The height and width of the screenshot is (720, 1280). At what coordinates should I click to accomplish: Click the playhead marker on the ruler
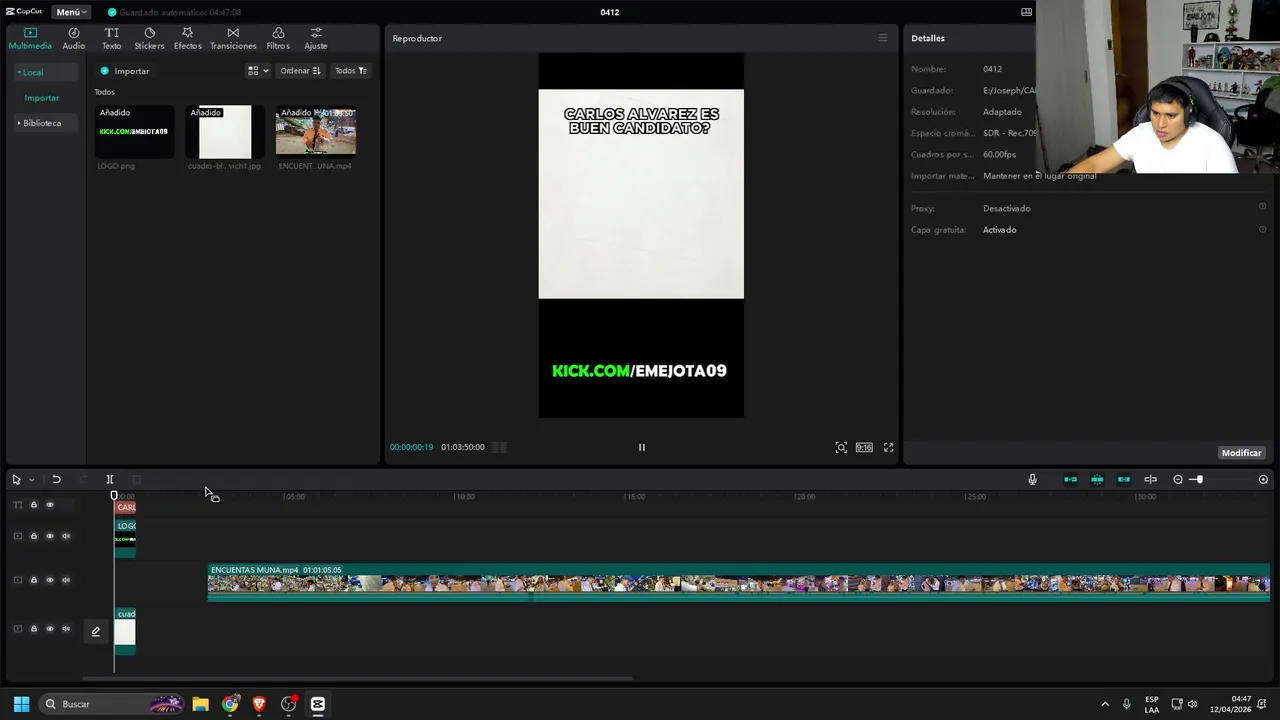tap(114, 495)
